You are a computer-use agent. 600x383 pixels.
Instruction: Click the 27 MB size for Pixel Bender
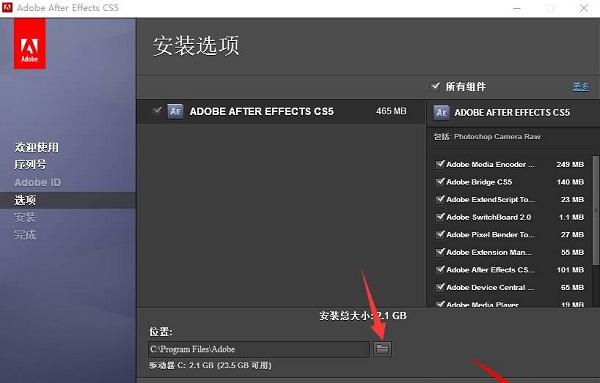pos(572,235)
